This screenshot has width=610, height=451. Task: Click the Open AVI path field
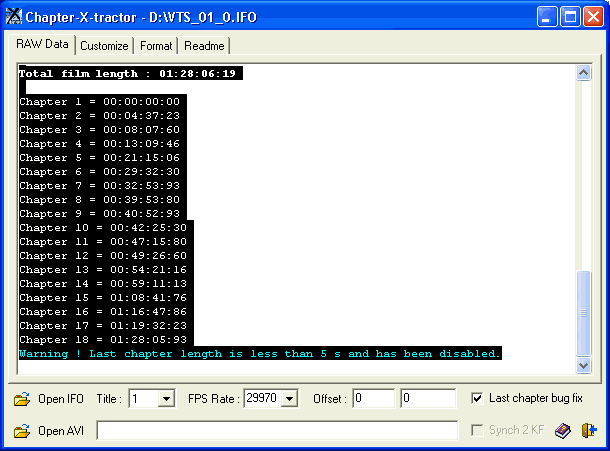[x=277, y=430]
